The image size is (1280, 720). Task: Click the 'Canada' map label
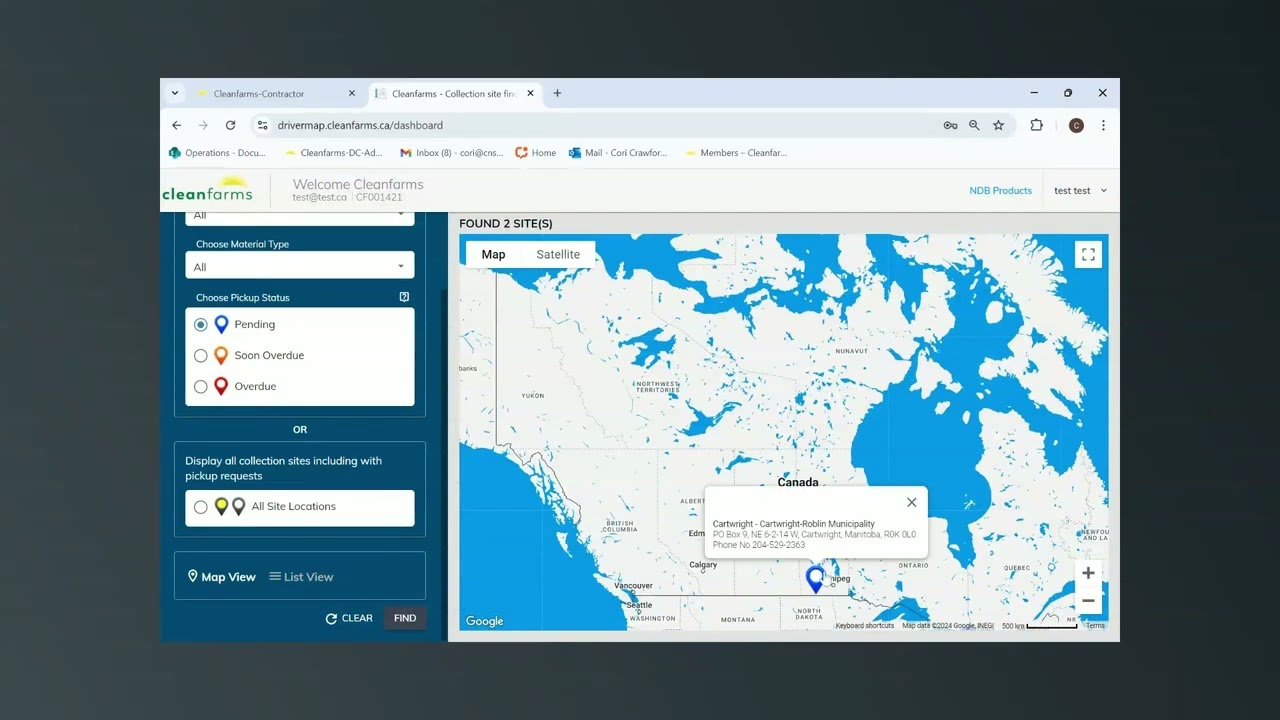coord(798,482)
